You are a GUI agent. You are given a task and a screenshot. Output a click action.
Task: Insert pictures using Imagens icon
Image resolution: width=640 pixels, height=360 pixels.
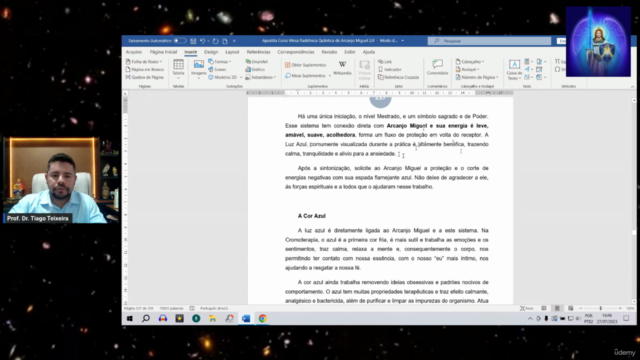(199, 69)
